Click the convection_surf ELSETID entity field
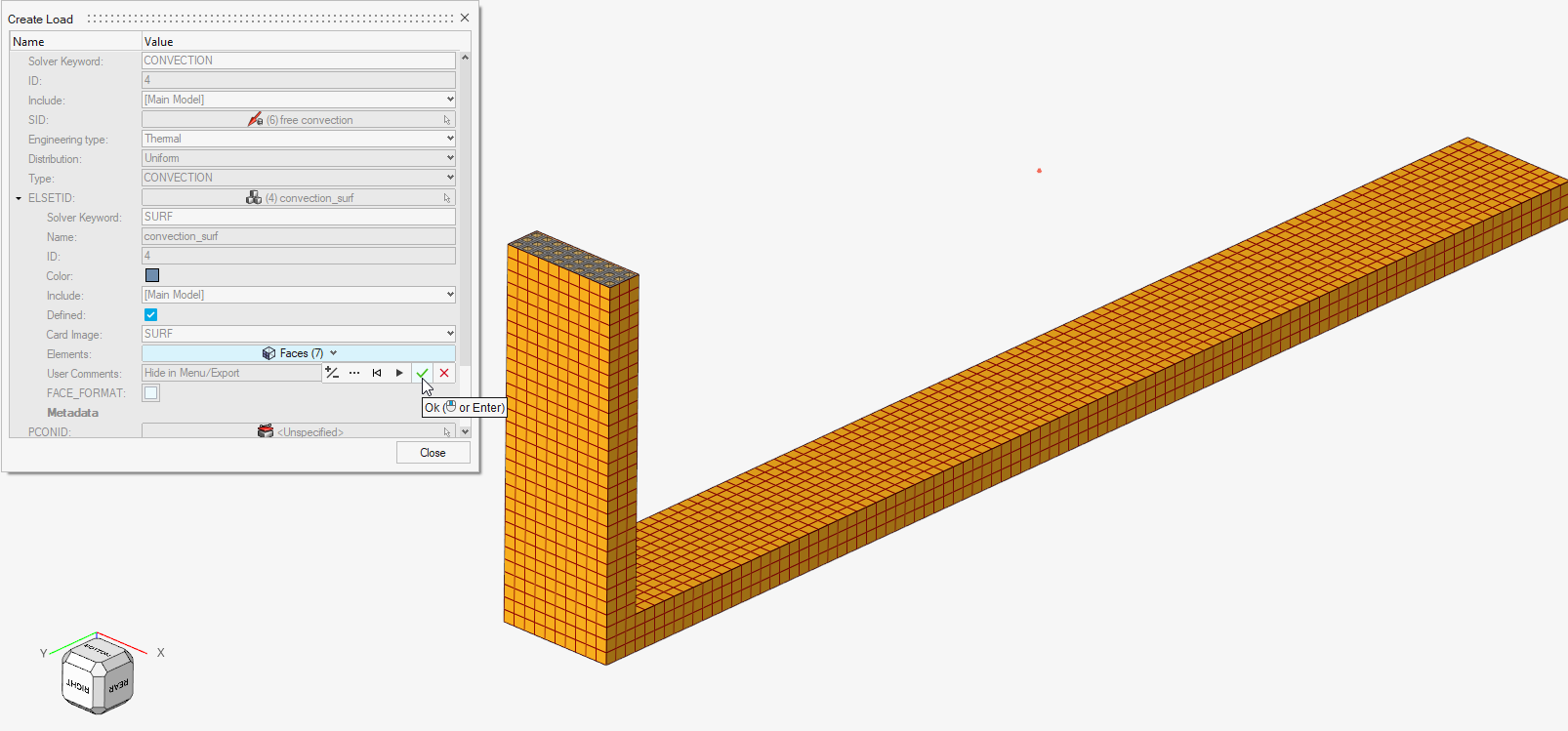 299,197
